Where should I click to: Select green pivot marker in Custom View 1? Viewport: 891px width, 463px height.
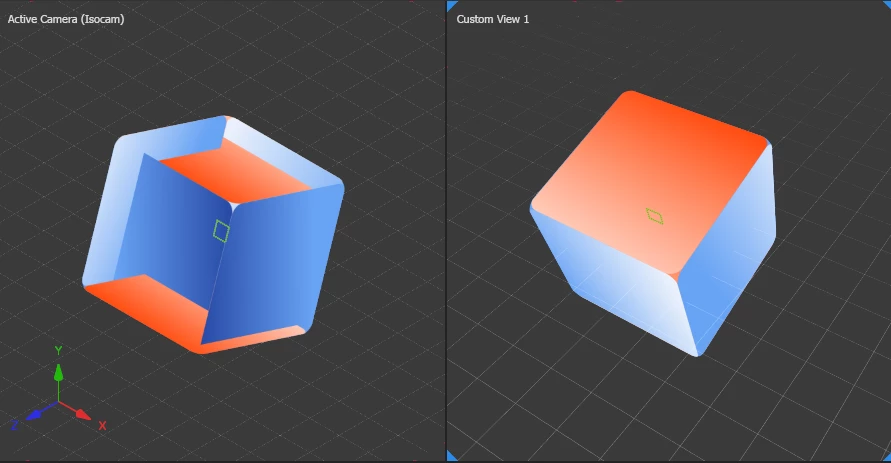[655, 216]
